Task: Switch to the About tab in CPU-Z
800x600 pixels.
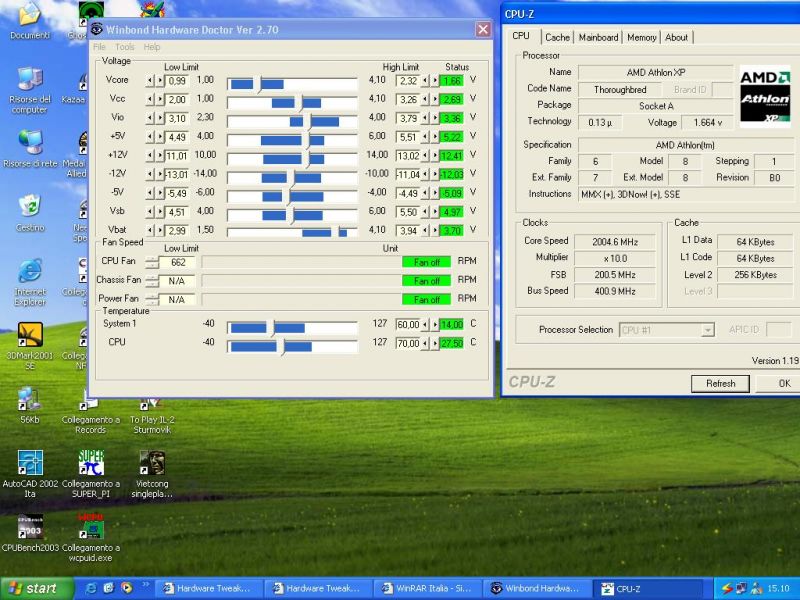Action: pos(677,37)
